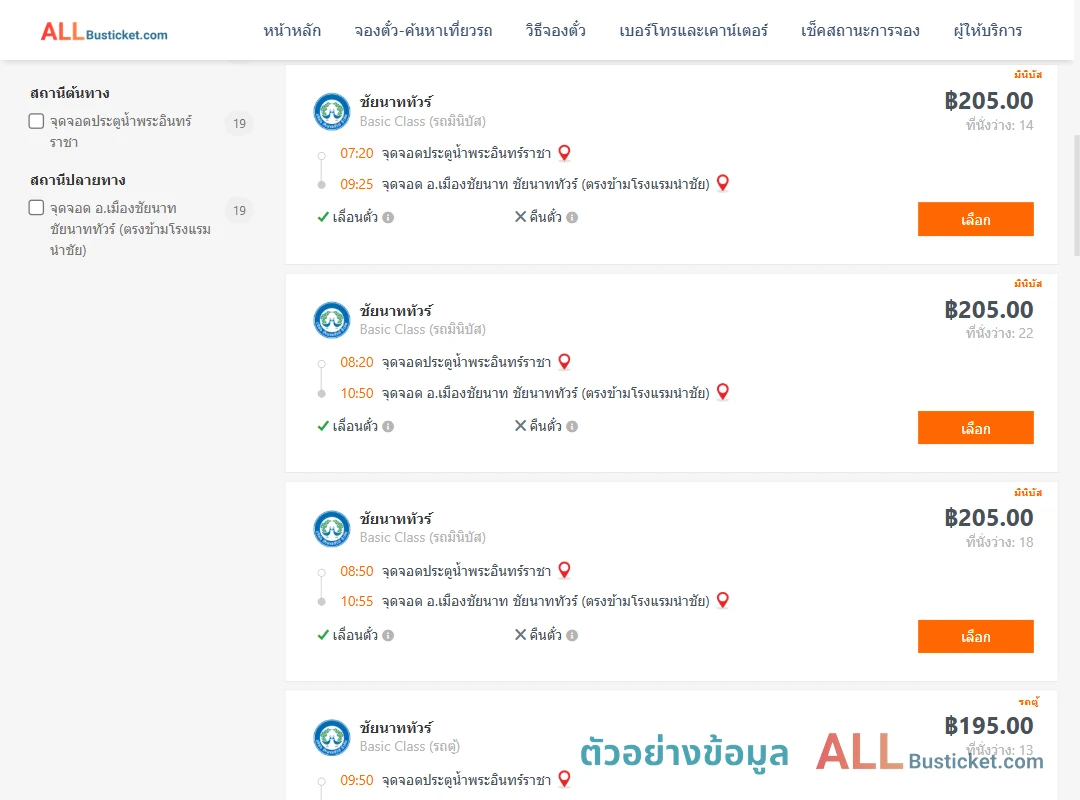The image size is (1080, 800).
Task: Open map pin for 09:50 departure point
Action: tap(564, 779)
